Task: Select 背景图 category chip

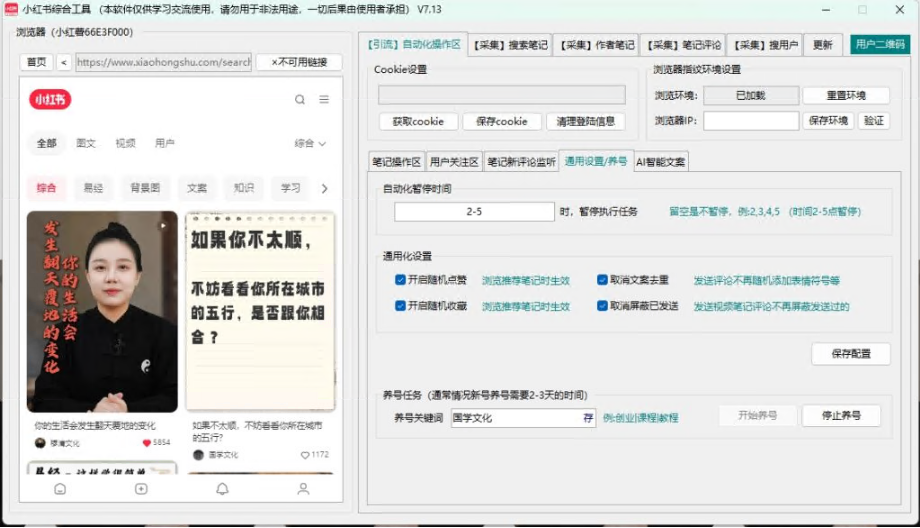Action: 145,188
